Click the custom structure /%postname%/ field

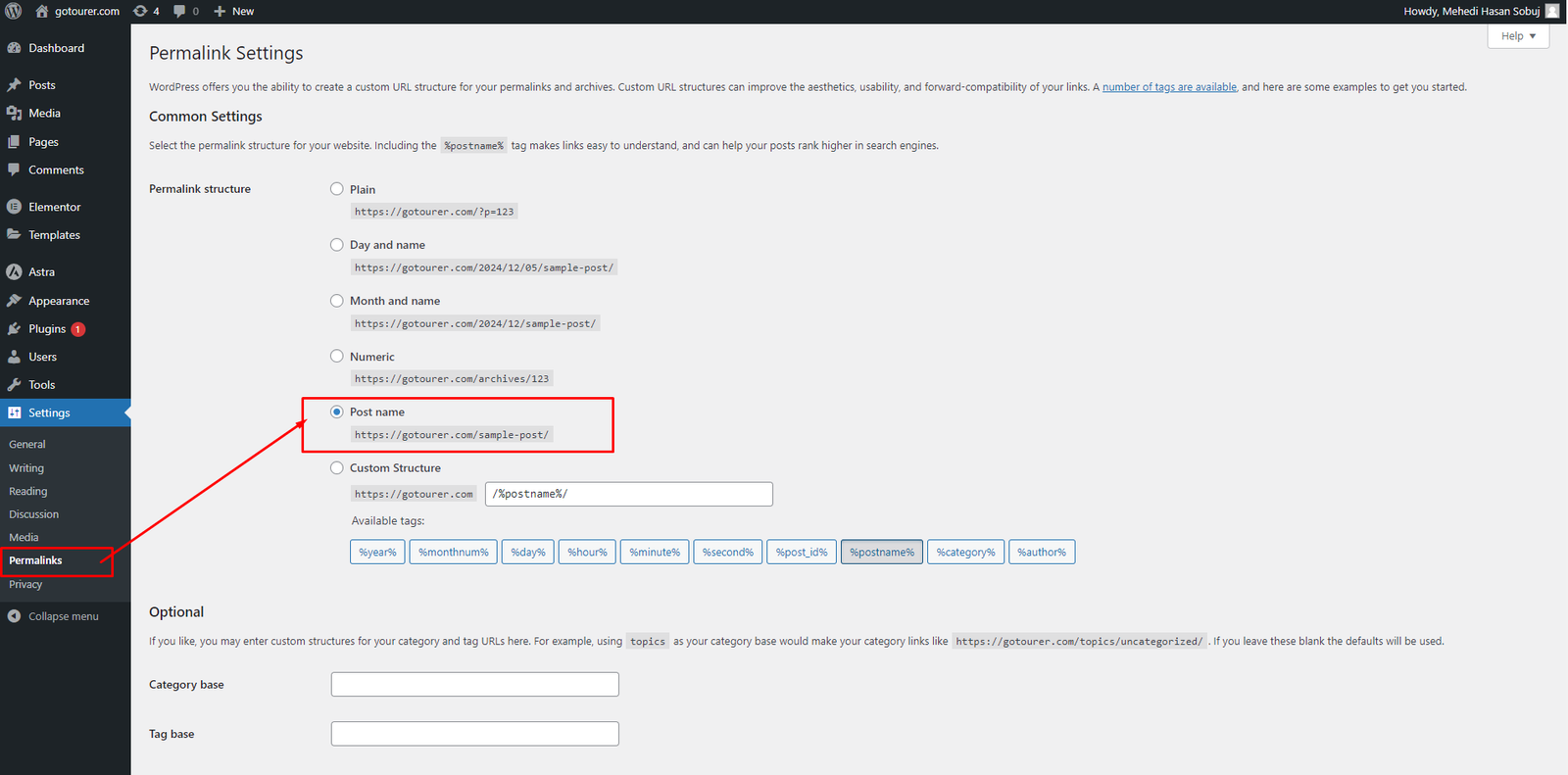(x=629, y=494)
